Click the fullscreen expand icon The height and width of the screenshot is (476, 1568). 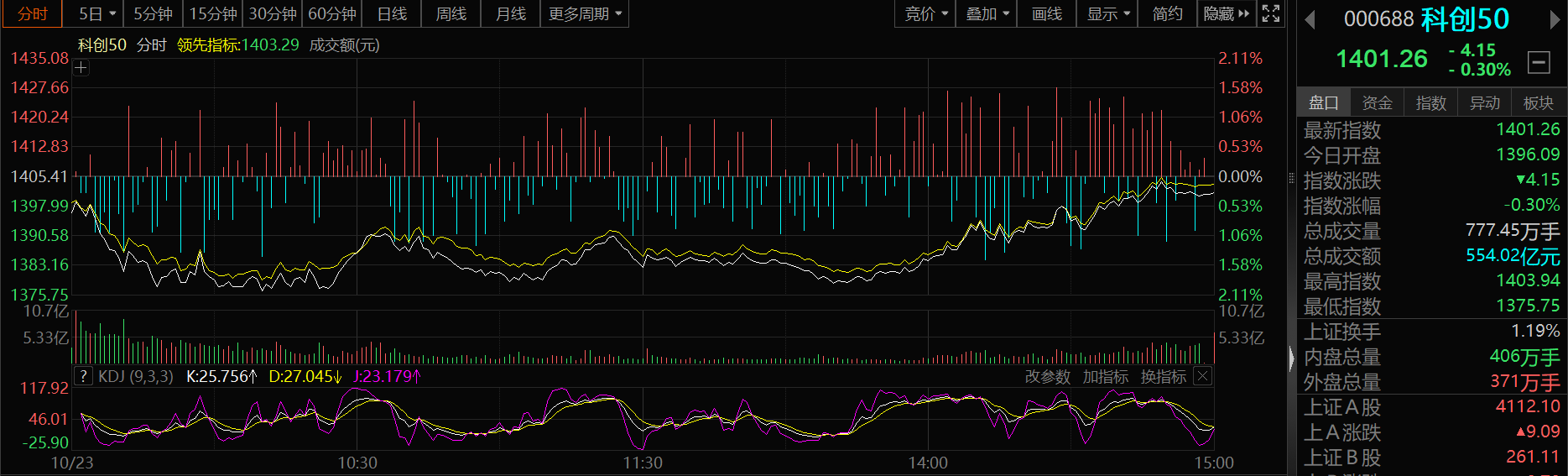point(1271,13)
